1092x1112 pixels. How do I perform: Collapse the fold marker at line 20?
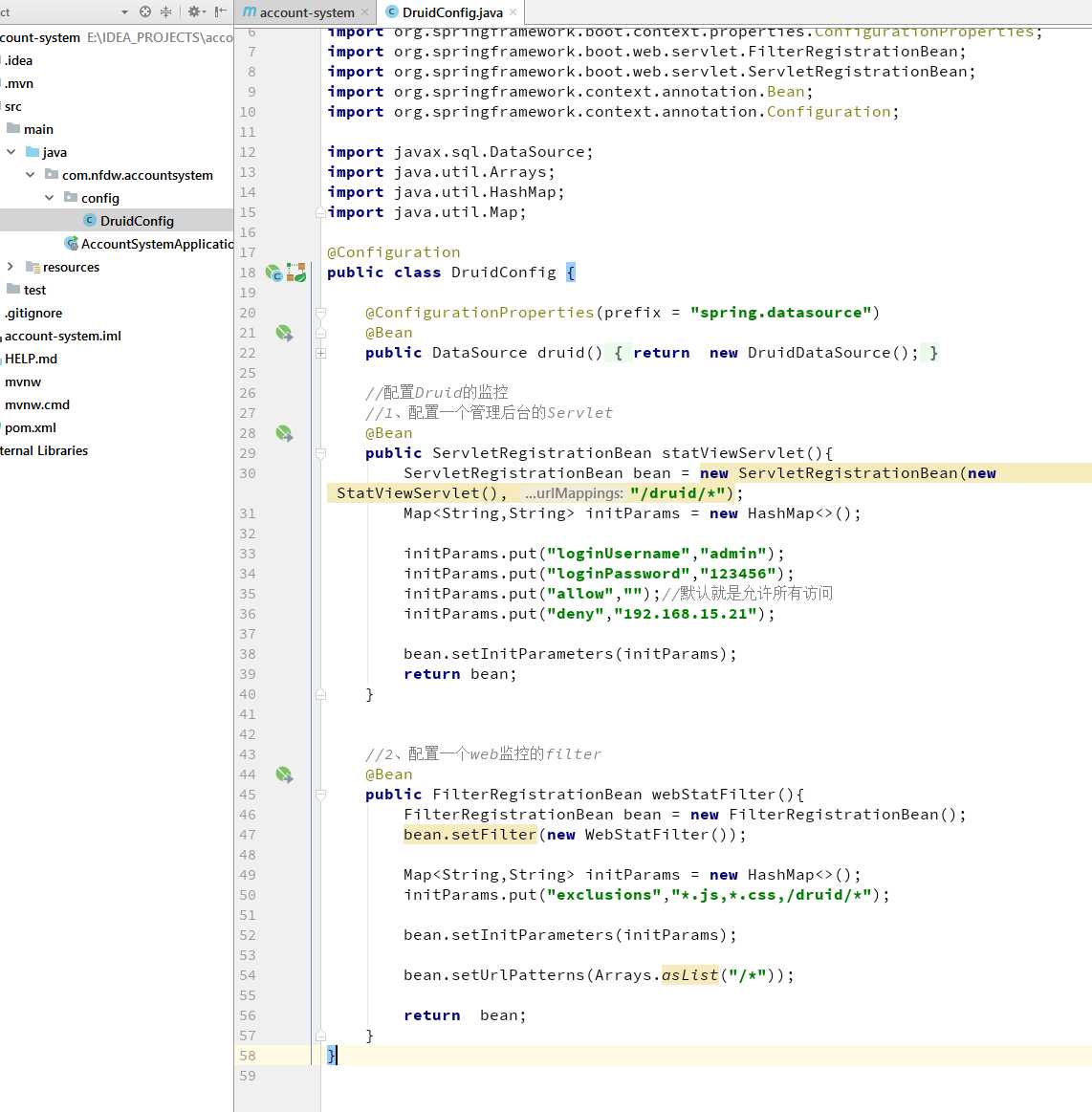tap(320, 313)
